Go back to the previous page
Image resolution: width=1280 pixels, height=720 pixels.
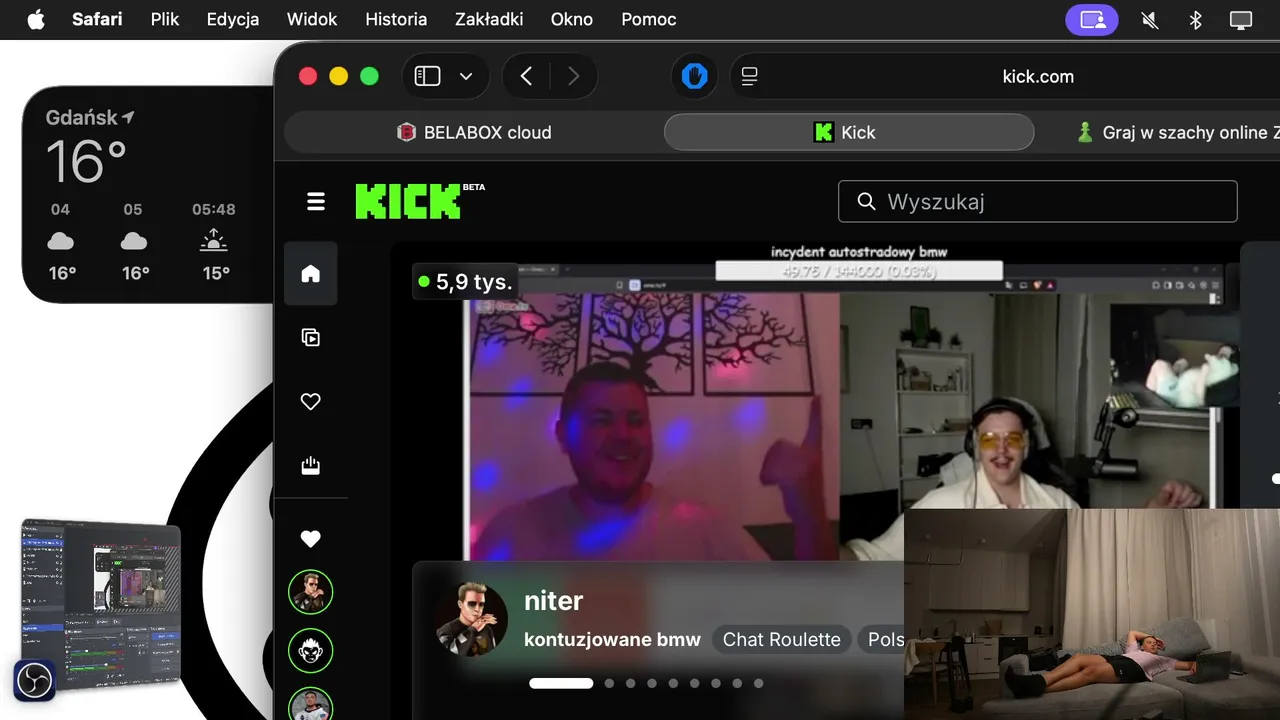pyautogui.click(x=527, y=76)
